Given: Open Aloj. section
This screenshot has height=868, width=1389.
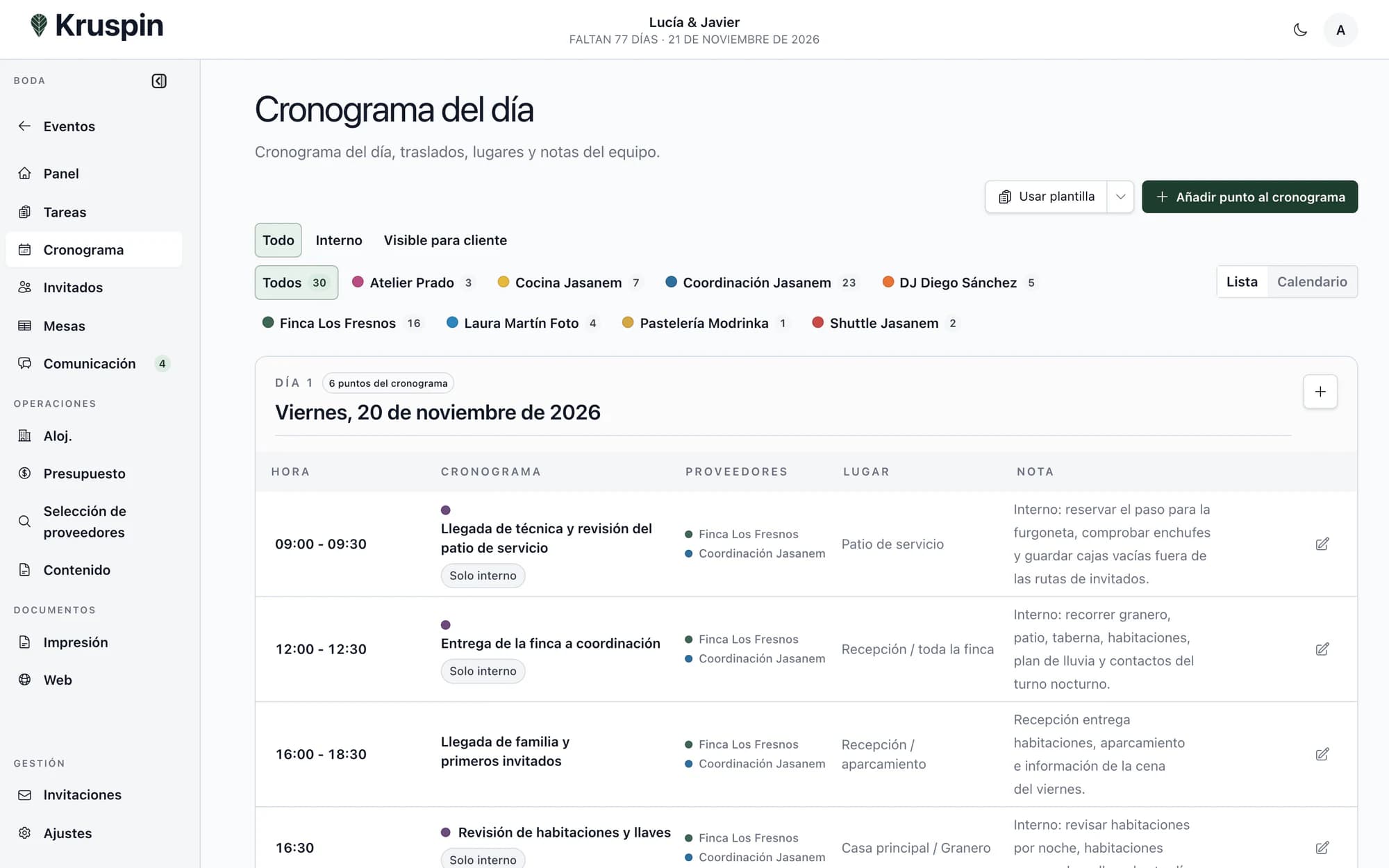Looking at the screenshot, I should 94,435.
